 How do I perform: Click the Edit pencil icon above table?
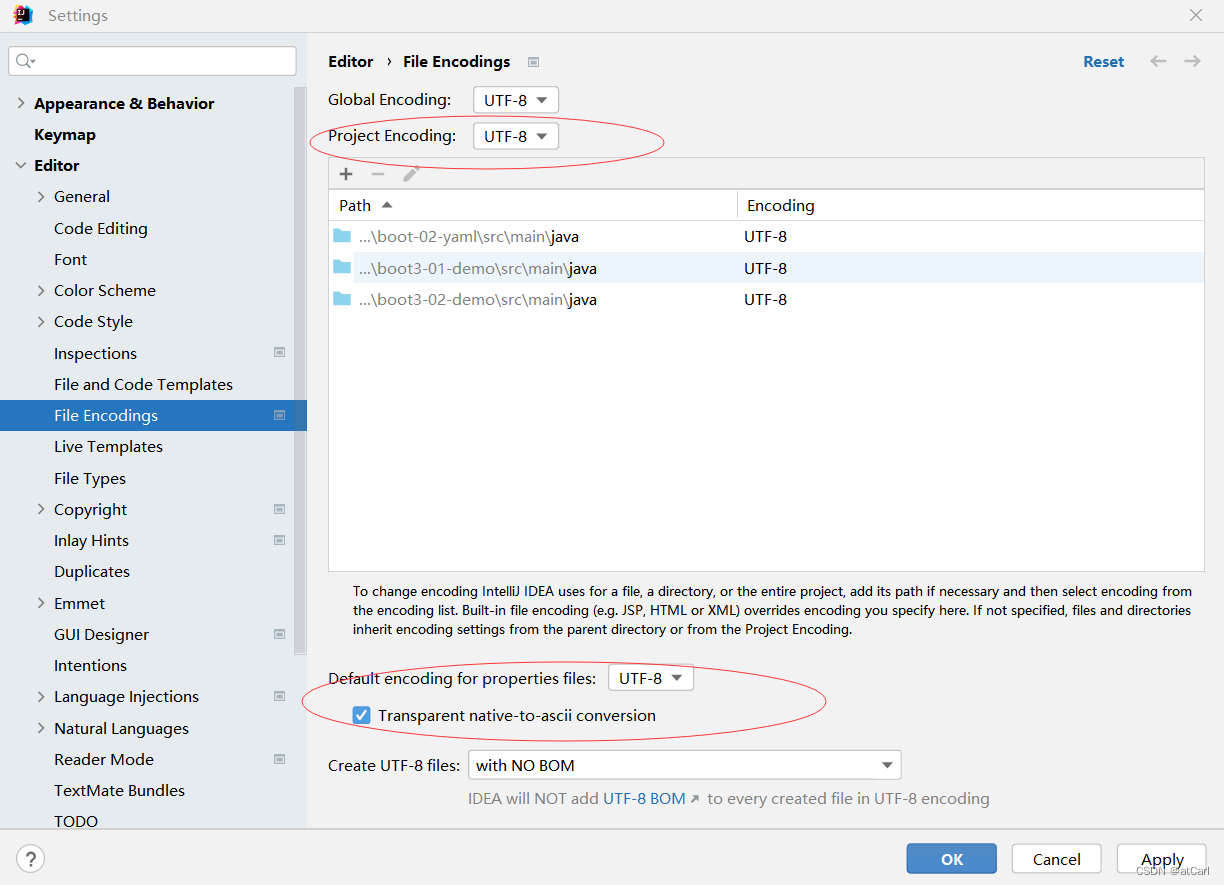[x=410, y=174]
